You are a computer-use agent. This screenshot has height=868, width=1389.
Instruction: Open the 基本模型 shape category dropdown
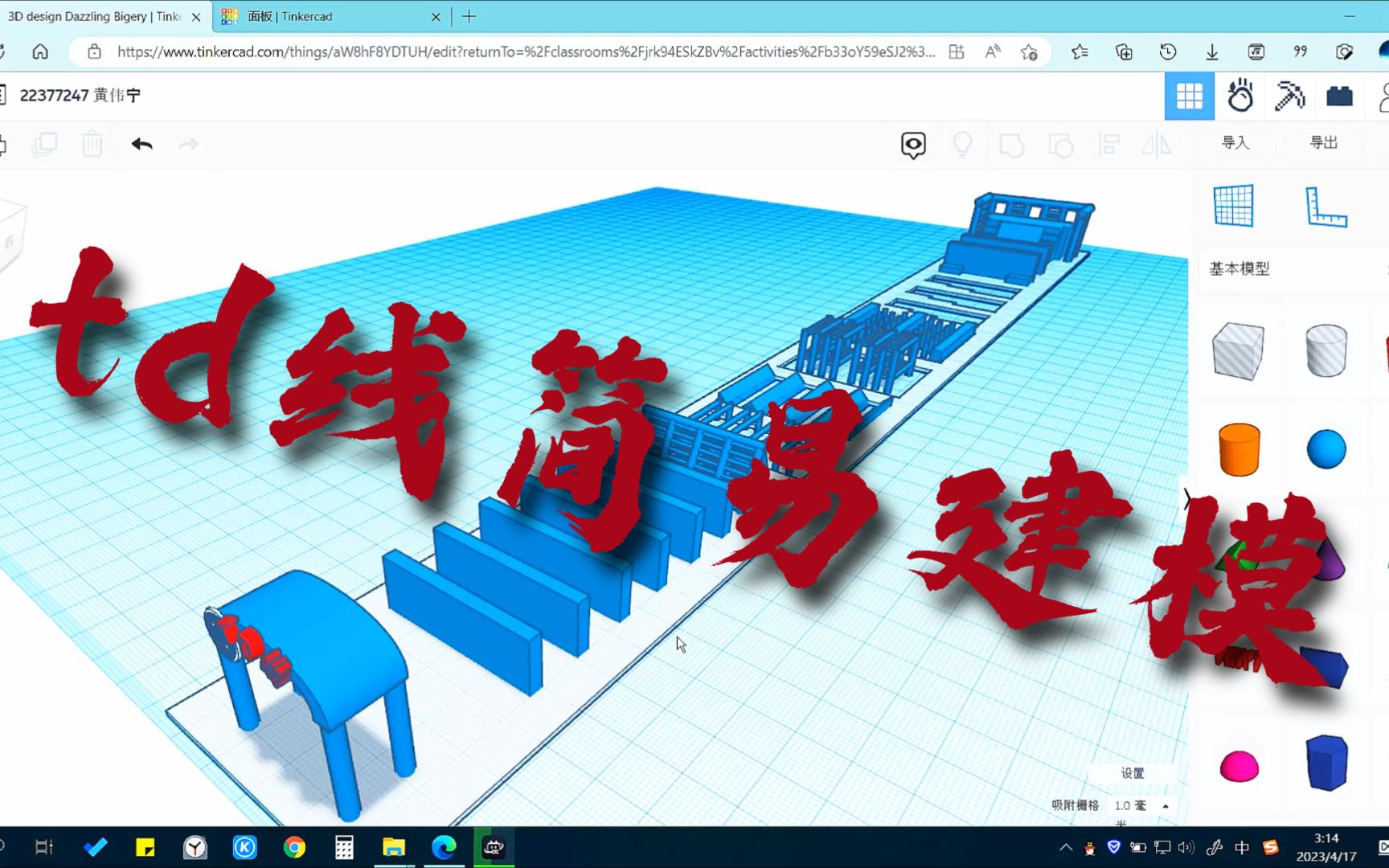[1240, 270]
